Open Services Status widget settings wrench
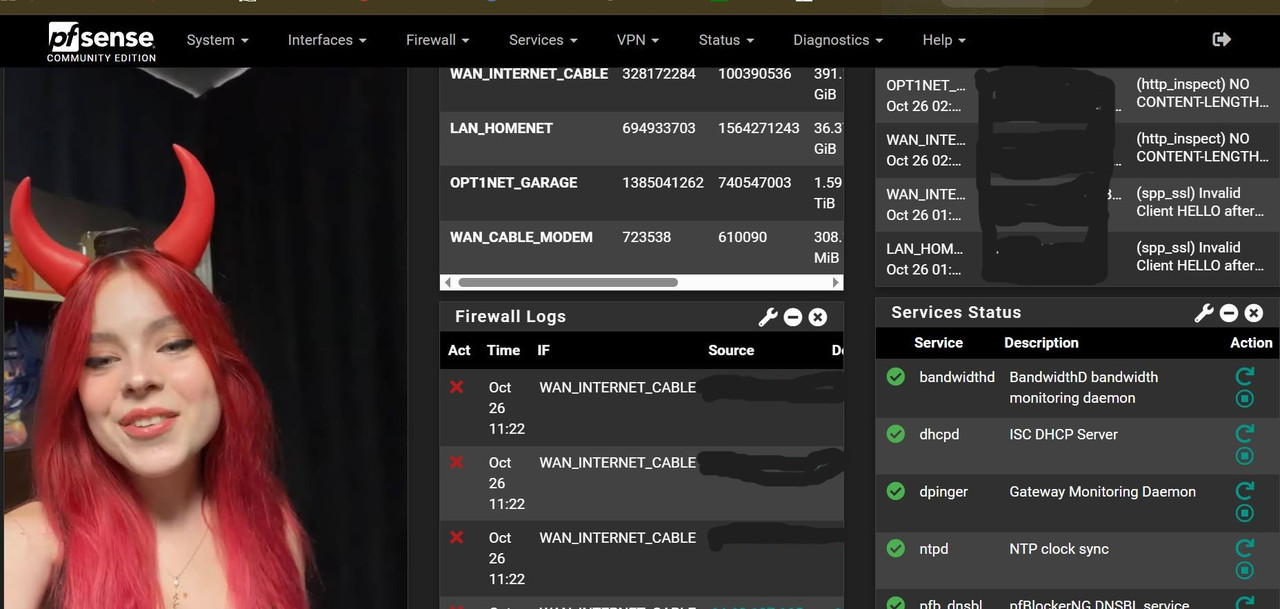The height and width of the screenshot is (609, 1280). click(1204, 313)
